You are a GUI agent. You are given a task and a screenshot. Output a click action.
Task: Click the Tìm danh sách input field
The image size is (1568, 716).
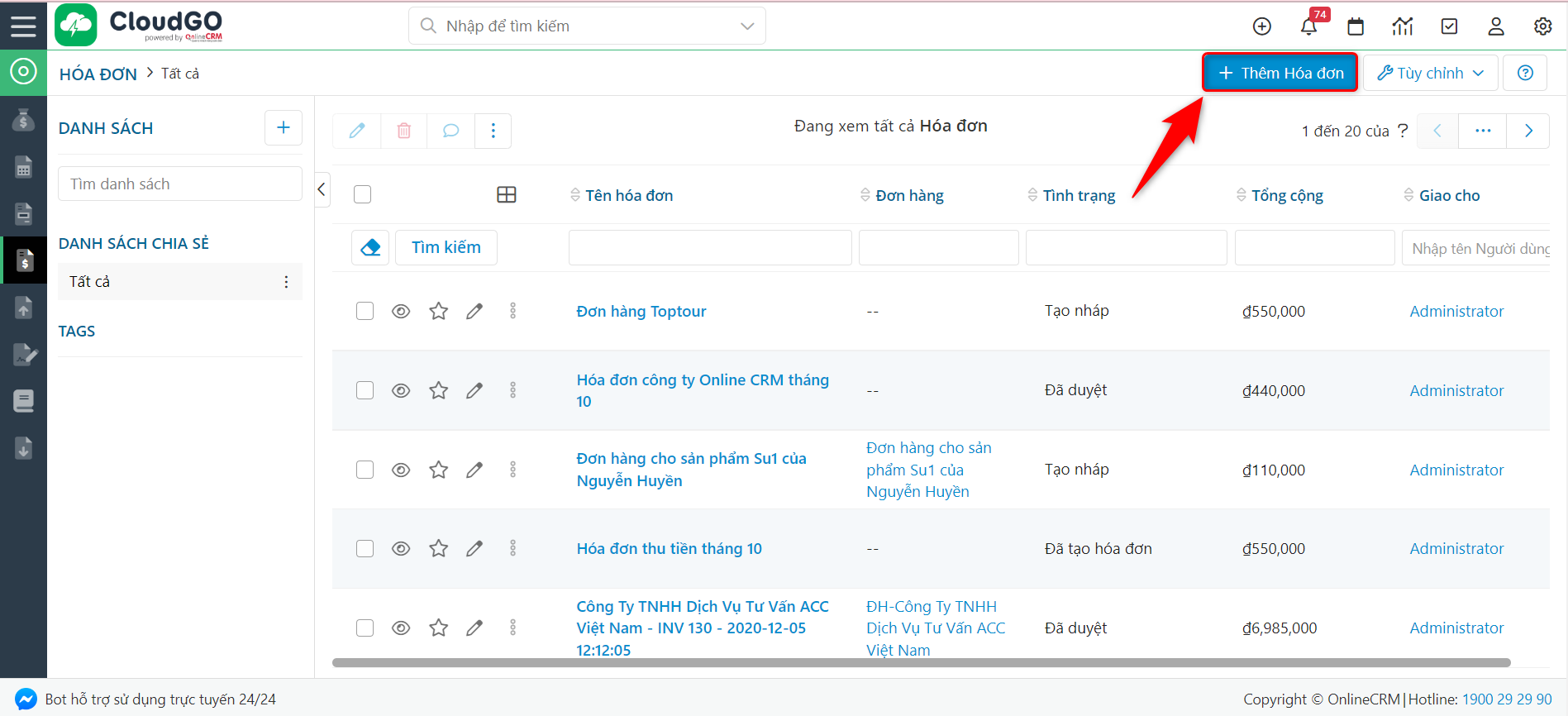coord(179,184)
